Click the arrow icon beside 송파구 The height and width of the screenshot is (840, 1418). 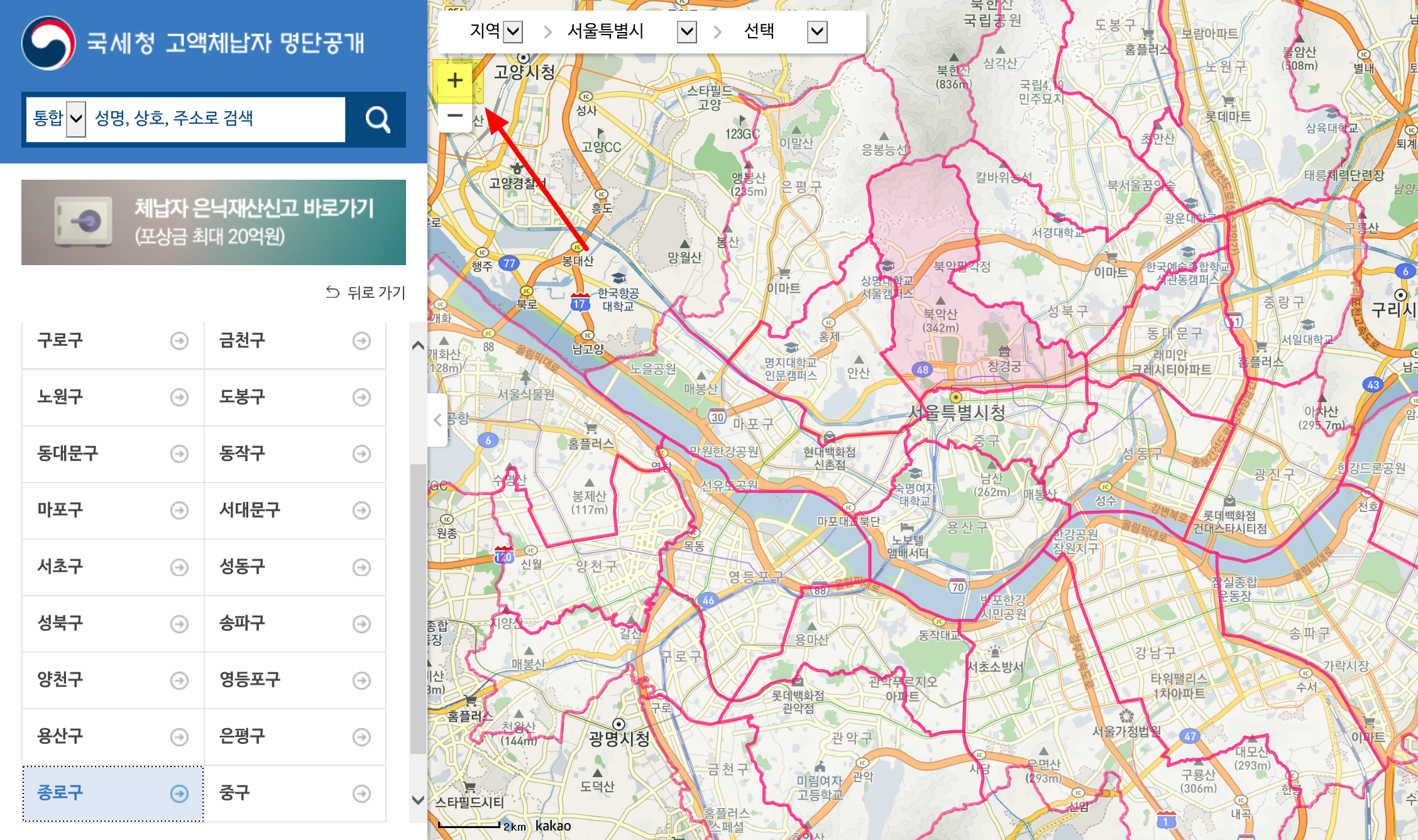pos(361,624)
